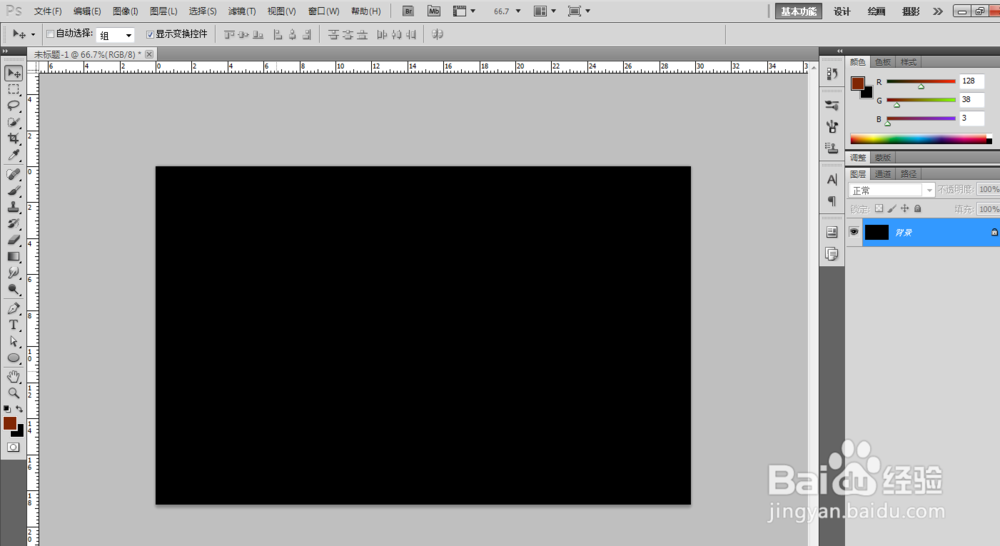The image size is (1000, 546).
Task: Switch to the 色板 tab
Action: (883, 62)
